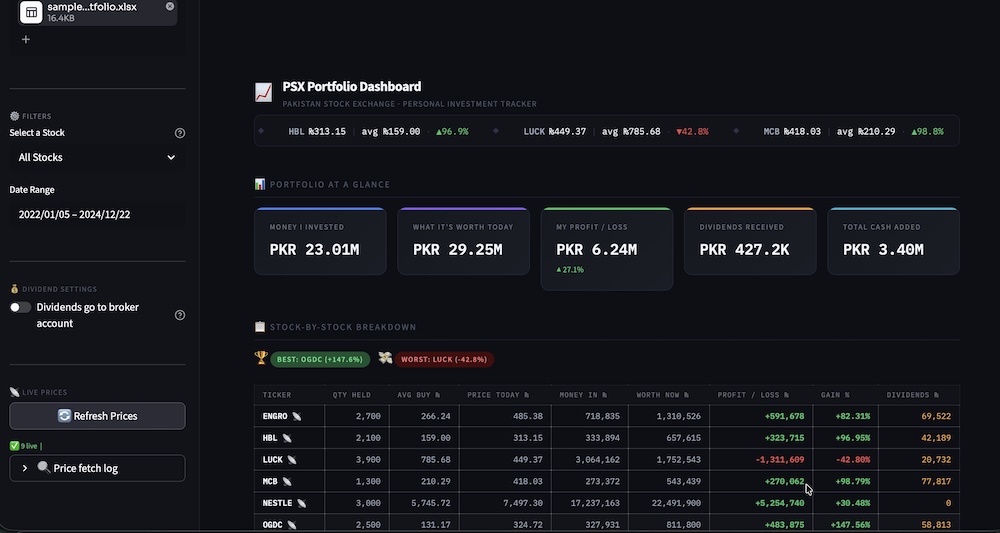Screen dimensions: 1000x533
Task: Select the My Profit / Loss metric card
Action: tap(606, 248)
